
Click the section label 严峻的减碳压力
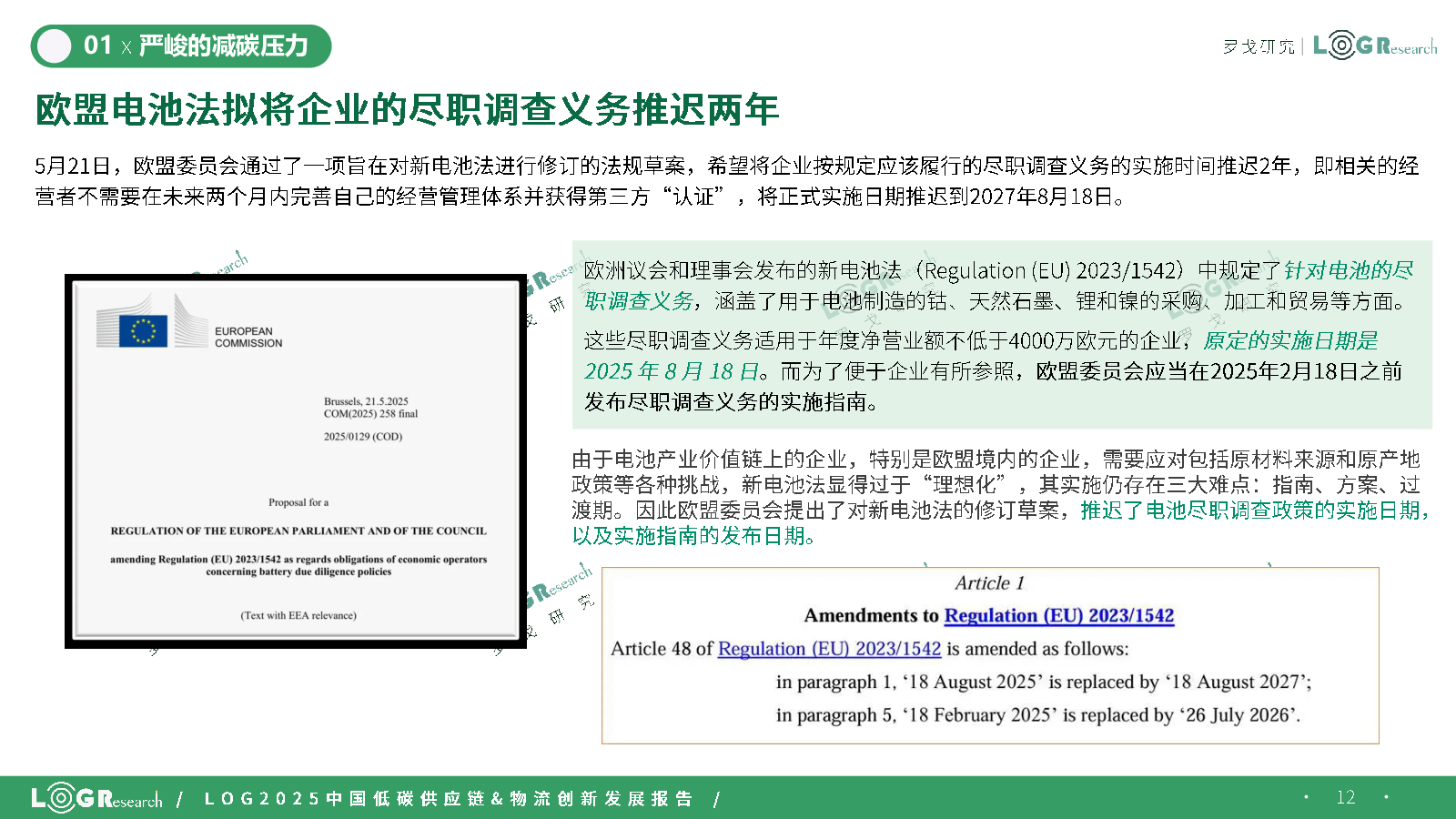pos(224,45)
